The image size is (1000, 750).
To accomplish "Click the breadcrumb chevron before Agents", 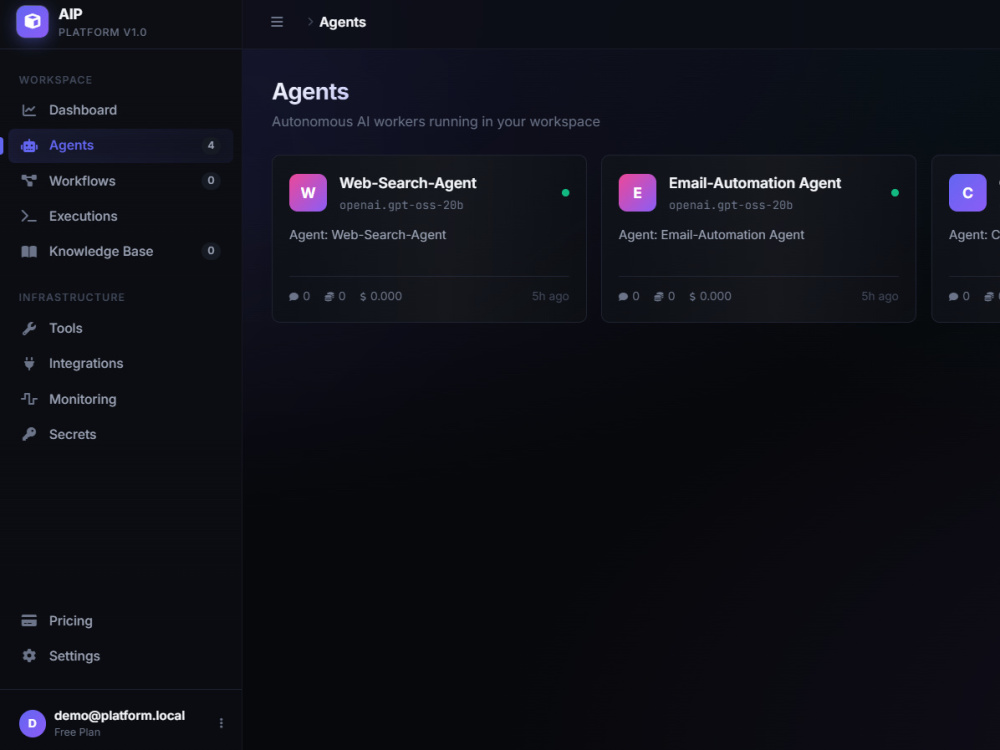I will point(310,22).
